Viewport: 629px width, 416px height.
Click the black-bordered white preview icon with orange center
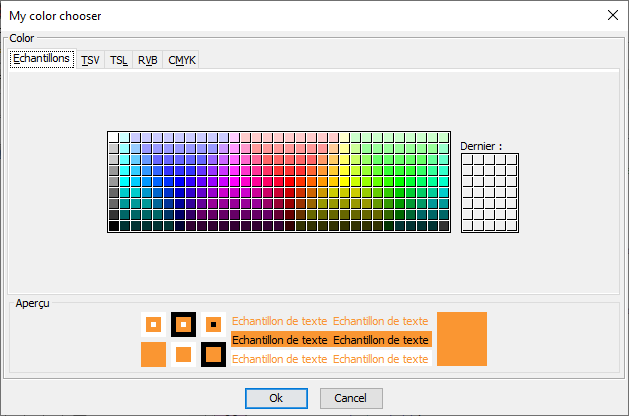[x=183, y=324]
